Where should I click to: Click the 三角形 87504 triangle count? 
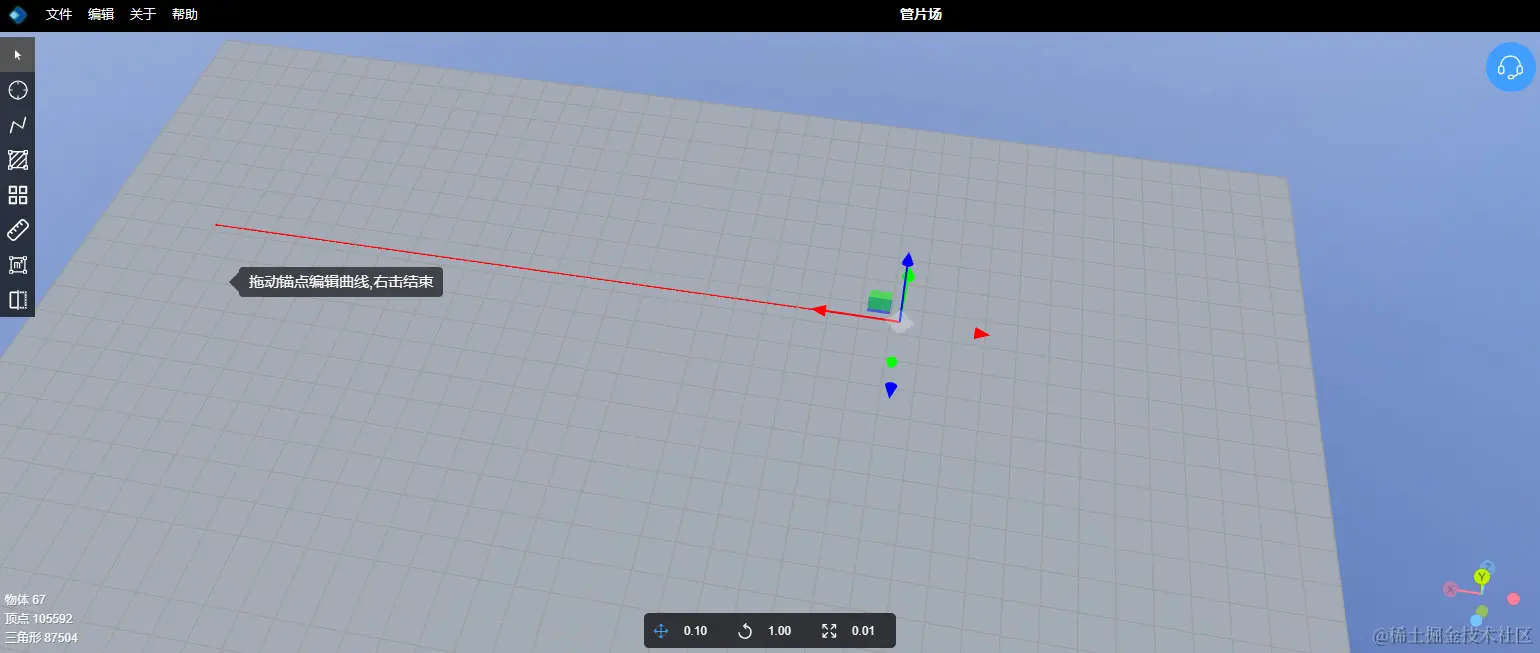pos(41,637)
